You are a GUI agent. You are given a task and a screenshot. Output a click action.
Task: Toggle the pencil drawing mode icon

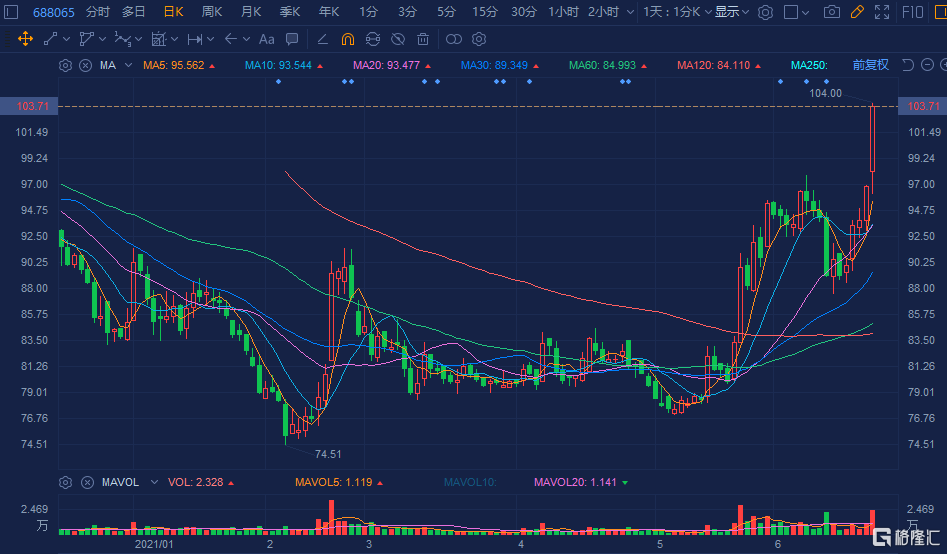[857, 12]
